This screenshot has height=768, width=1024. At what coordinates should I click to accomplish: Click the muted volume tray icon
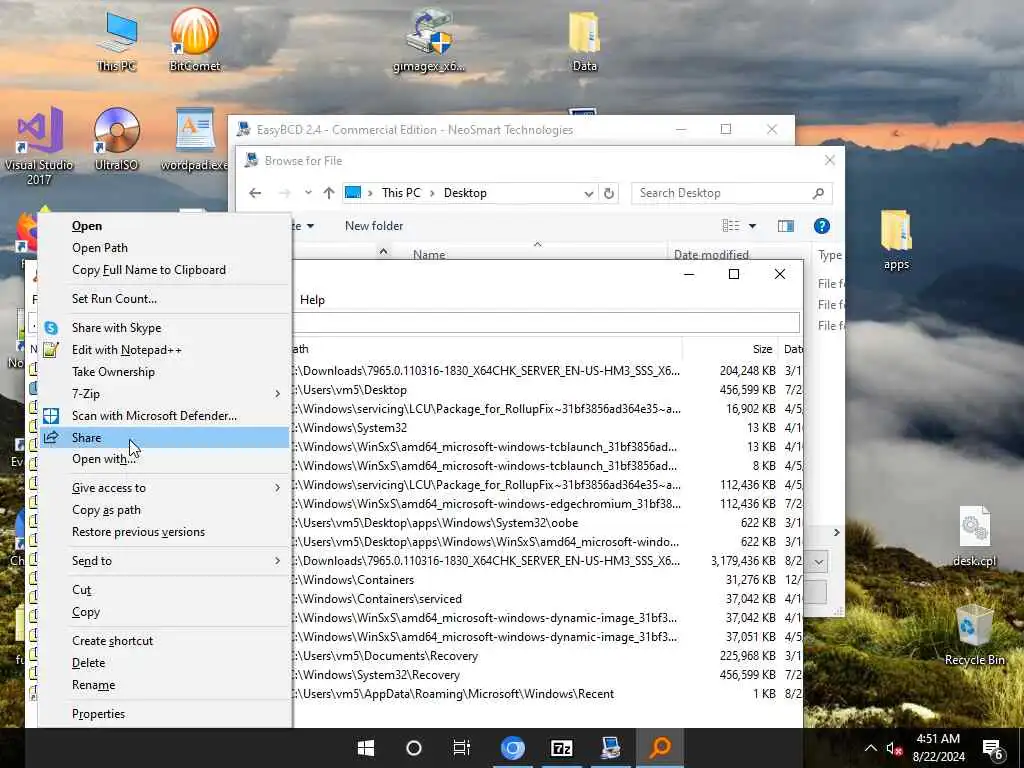pyautogui.click(x=893, y=748)
